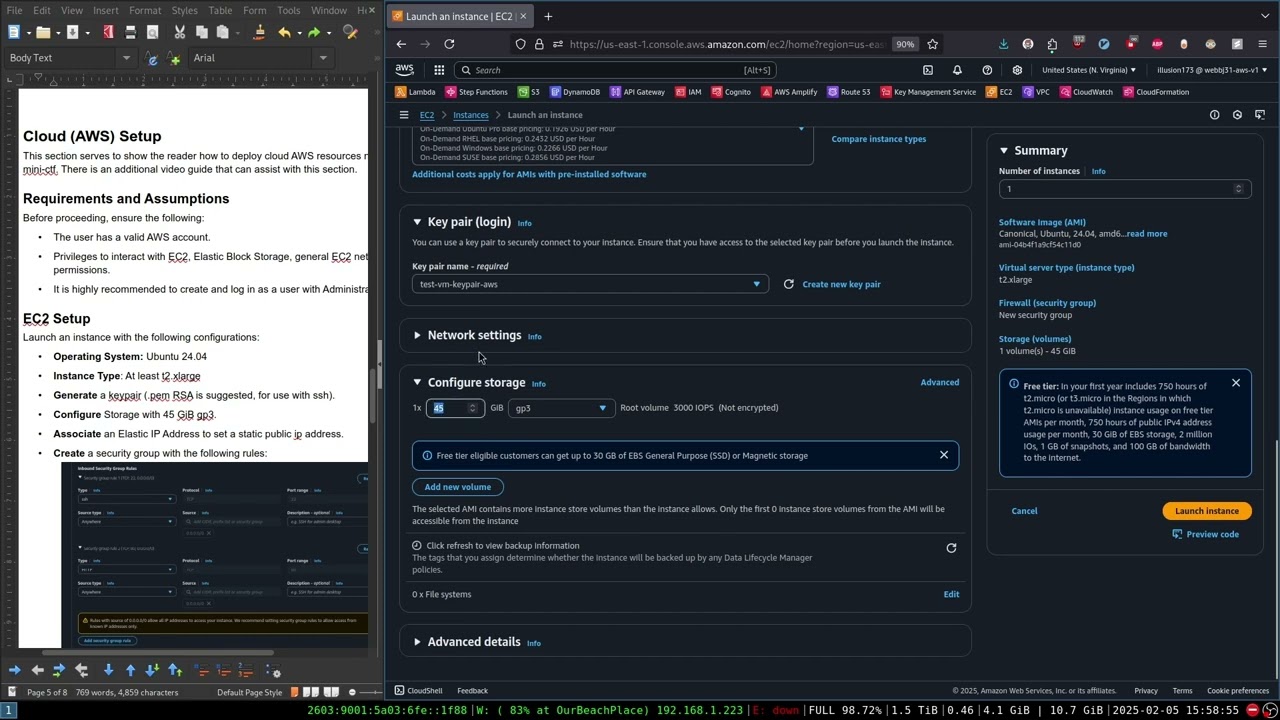Open the AWS services grid menu
The height and width of the screenshot is (720, 1280).
point(438,70)
